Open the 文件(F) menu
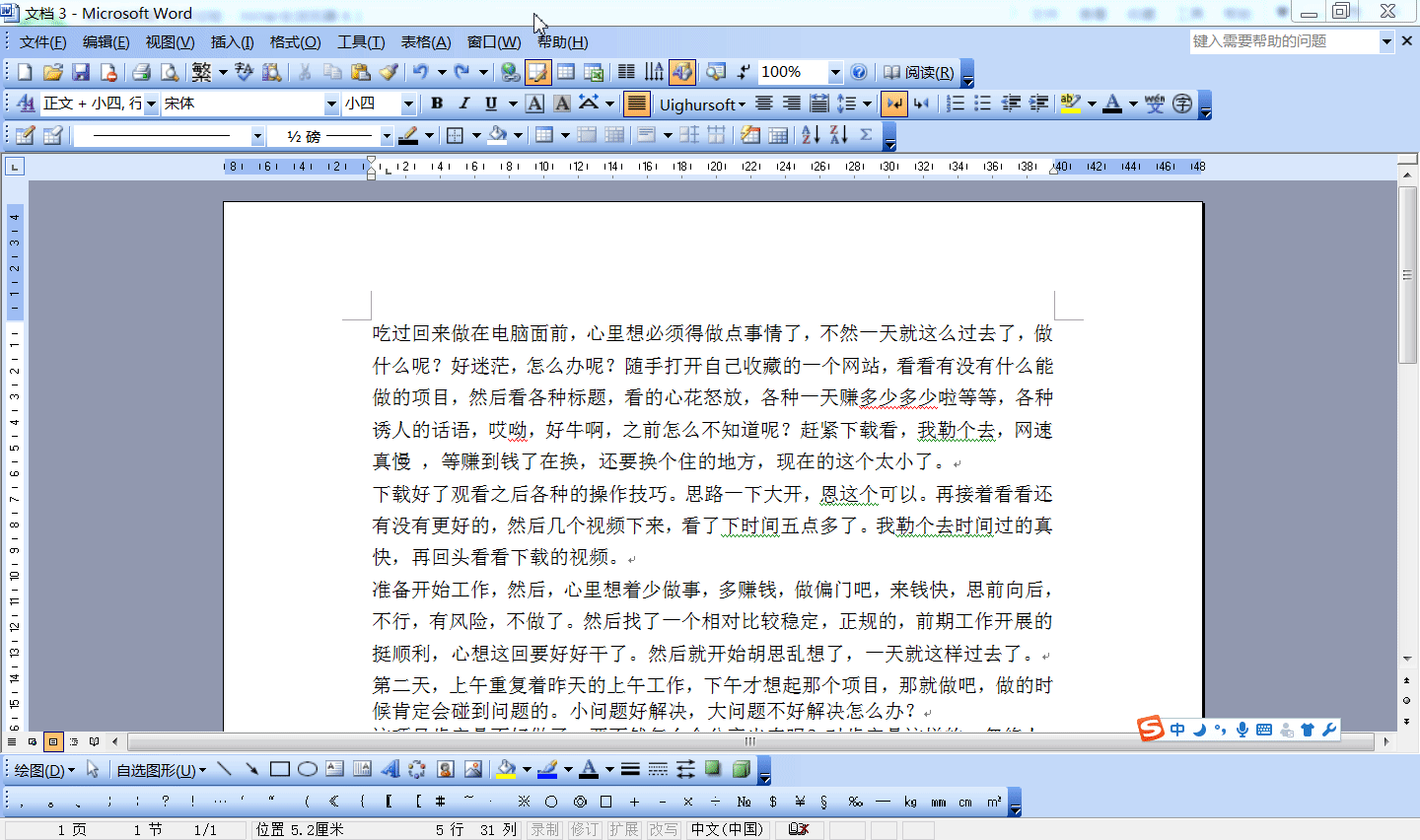Screen dimensions: 1420x840 click(x=42, y=42)
